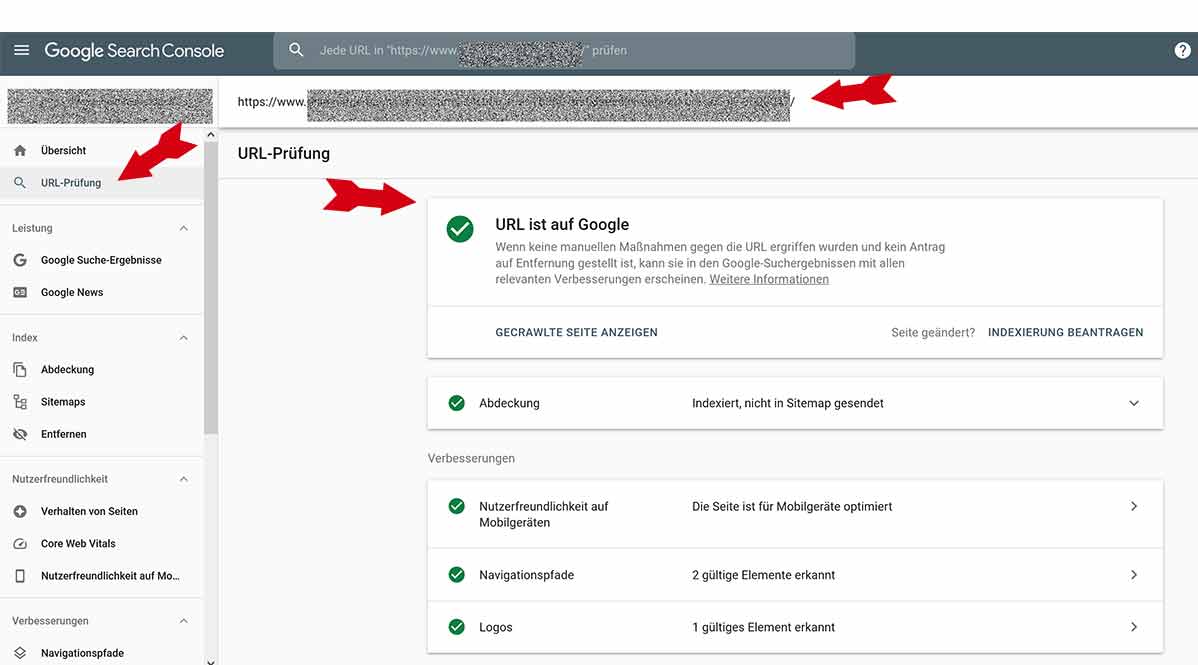Click sidebar scrollbar up arrow
Image resolution: width=1198 pixels, height=665 pixels.
tap(211, 135)
